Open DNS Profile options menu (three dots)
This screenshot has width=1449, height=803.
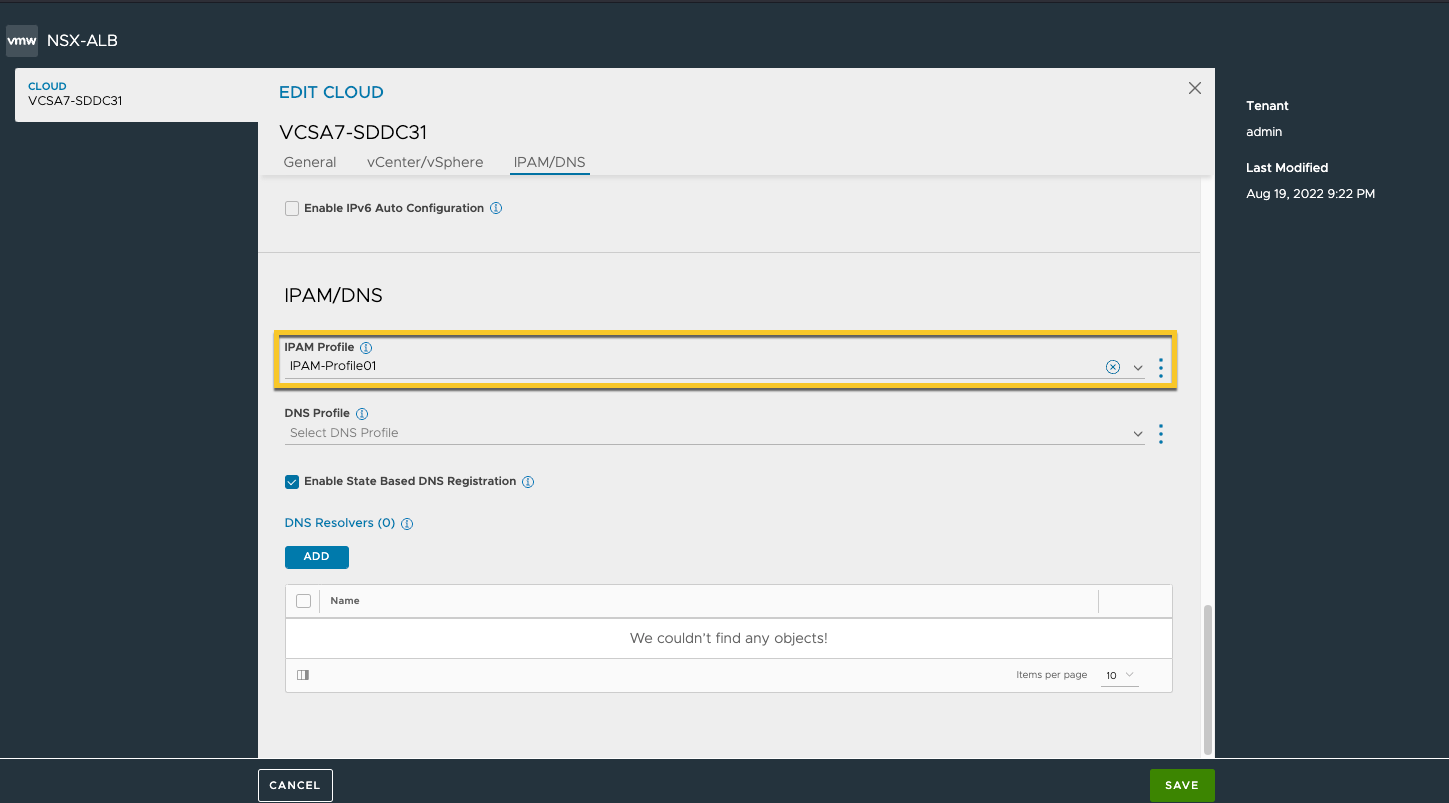coord(1160,434)
